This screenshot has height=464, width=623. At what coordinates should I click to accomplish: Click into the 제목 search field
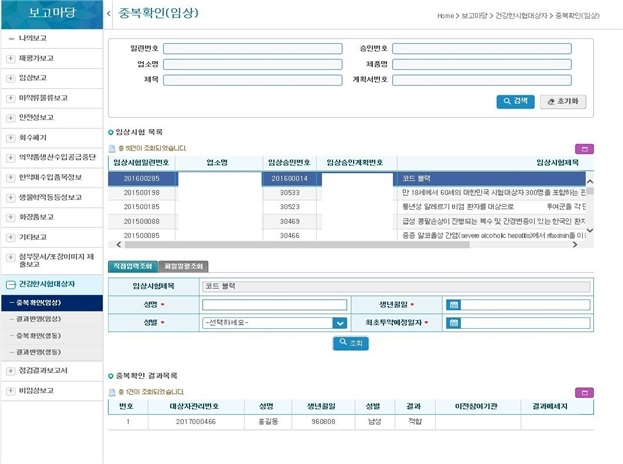[253, 80]
